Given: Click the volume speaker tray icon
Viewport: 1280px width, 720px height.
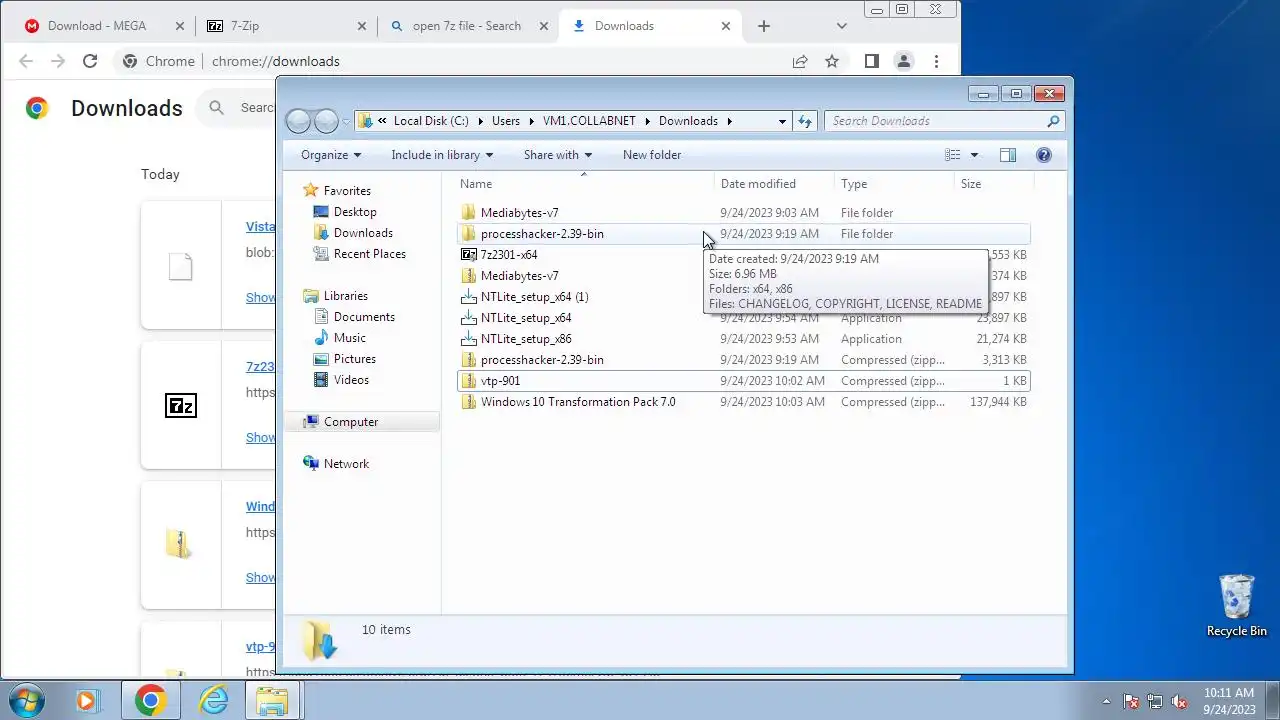Looking at the screenshot, I should (x=1179, y=702).
